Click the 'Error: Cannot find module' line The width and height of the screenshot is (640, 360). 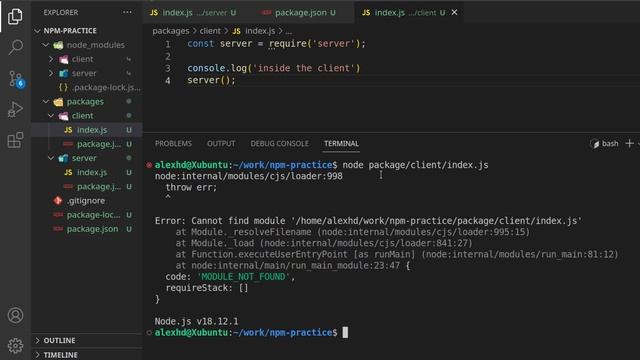click(x=368, y=221)
